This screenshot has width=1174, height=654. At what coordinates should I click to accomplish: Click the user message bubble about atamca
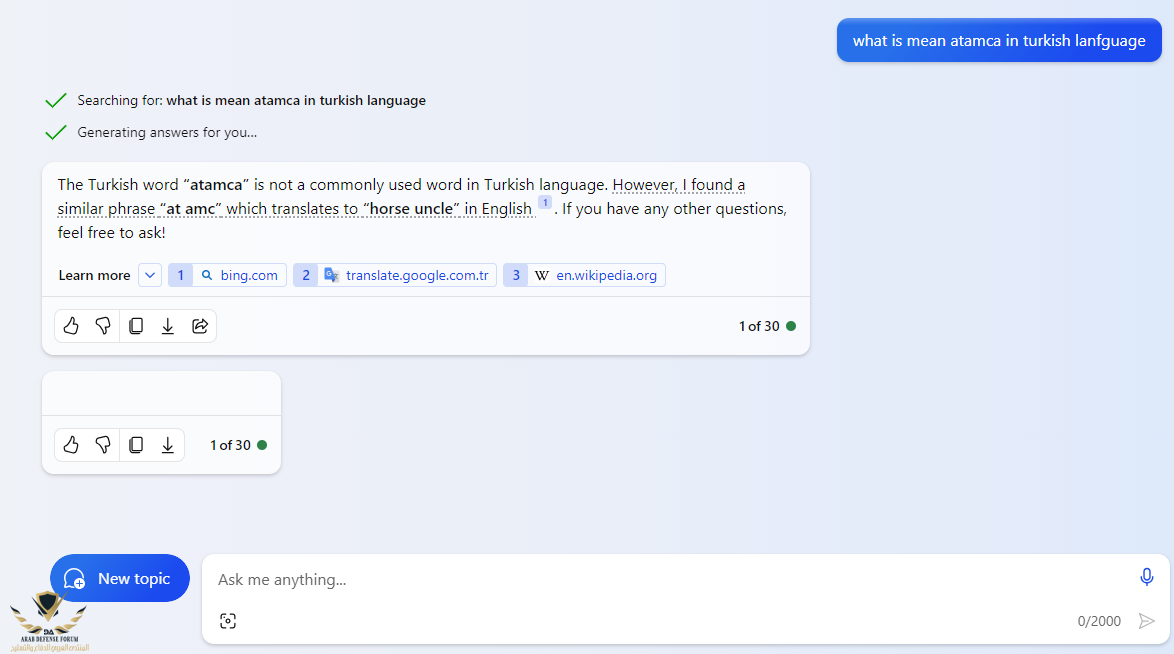(x=999, y=41)
